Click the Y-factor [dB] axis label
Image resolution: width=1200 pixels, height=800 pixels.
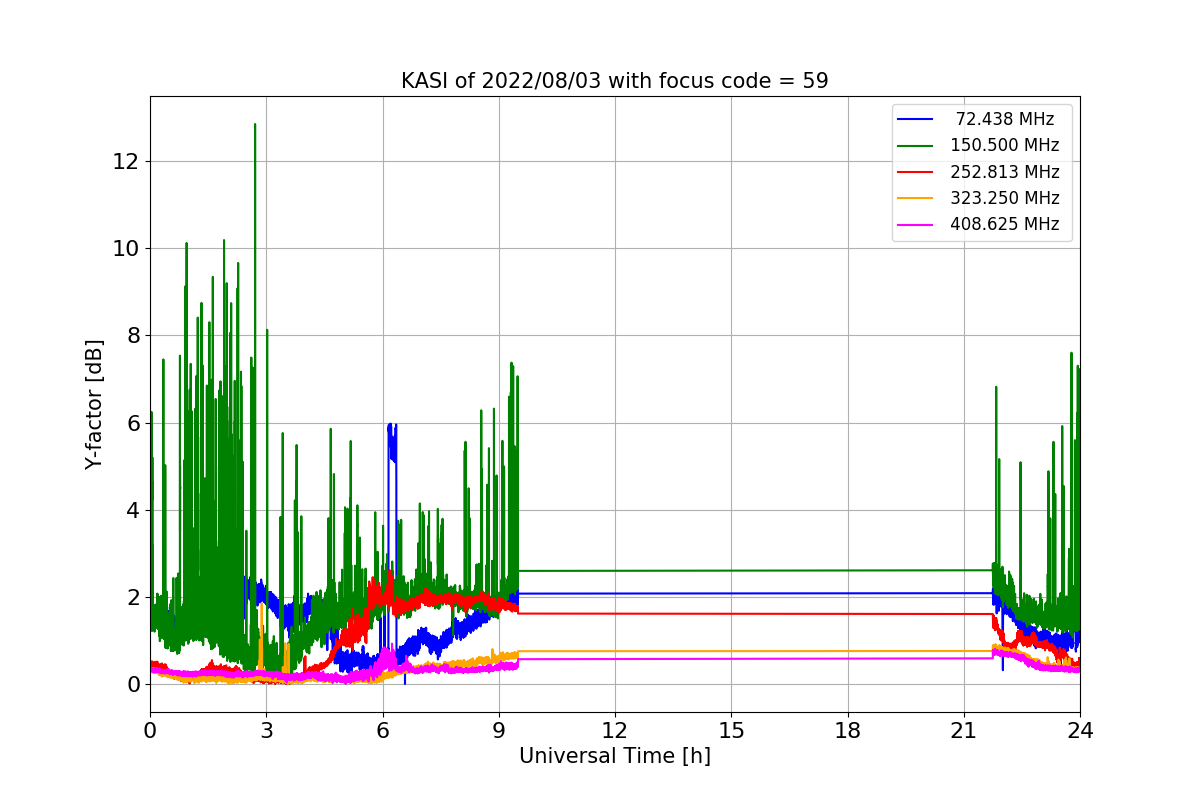click(x=94, y=404)
